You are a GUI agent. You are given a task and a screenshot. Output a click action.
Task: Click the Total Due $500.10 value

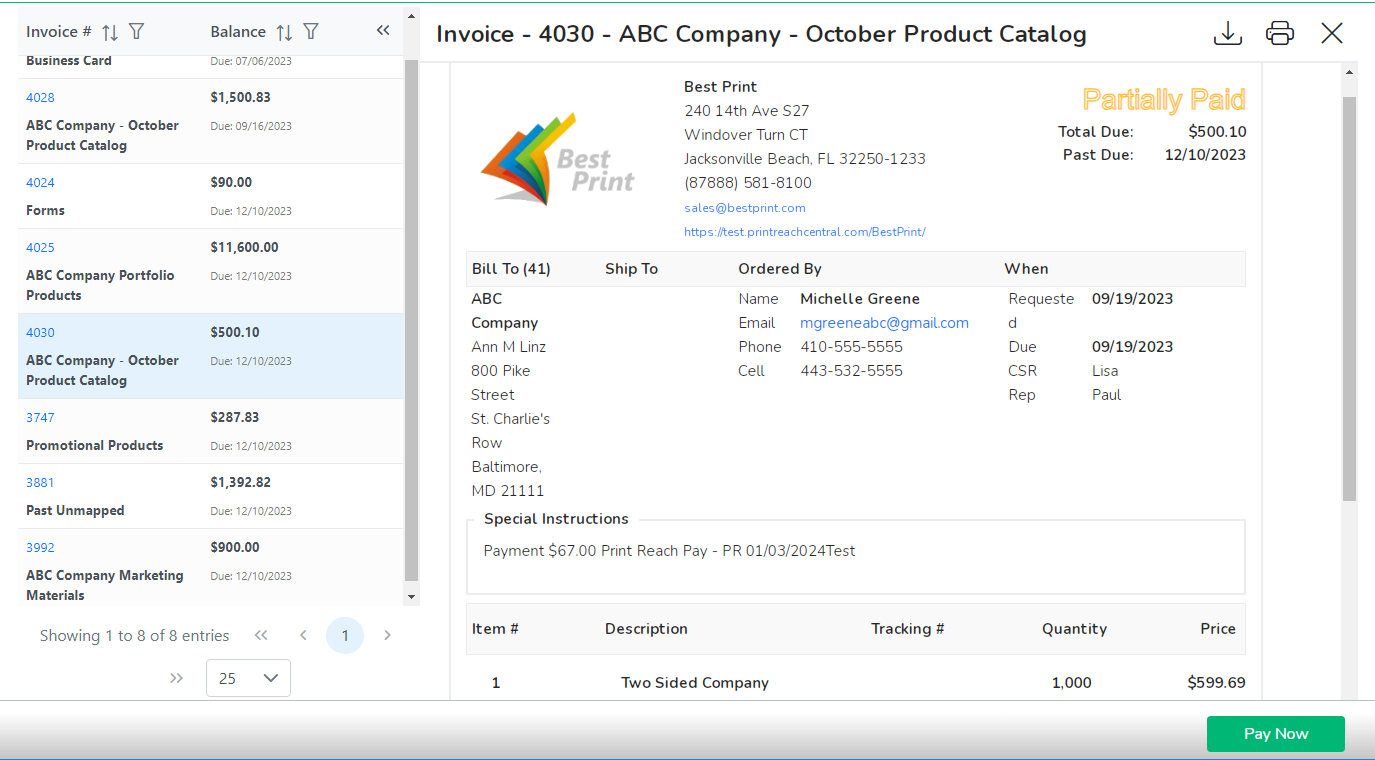point(1217,131)
